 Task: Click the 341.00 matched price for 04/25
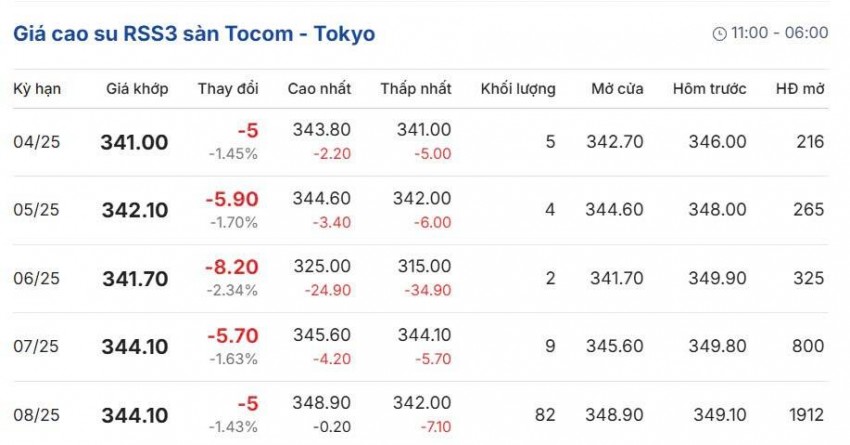pos(134,142)
